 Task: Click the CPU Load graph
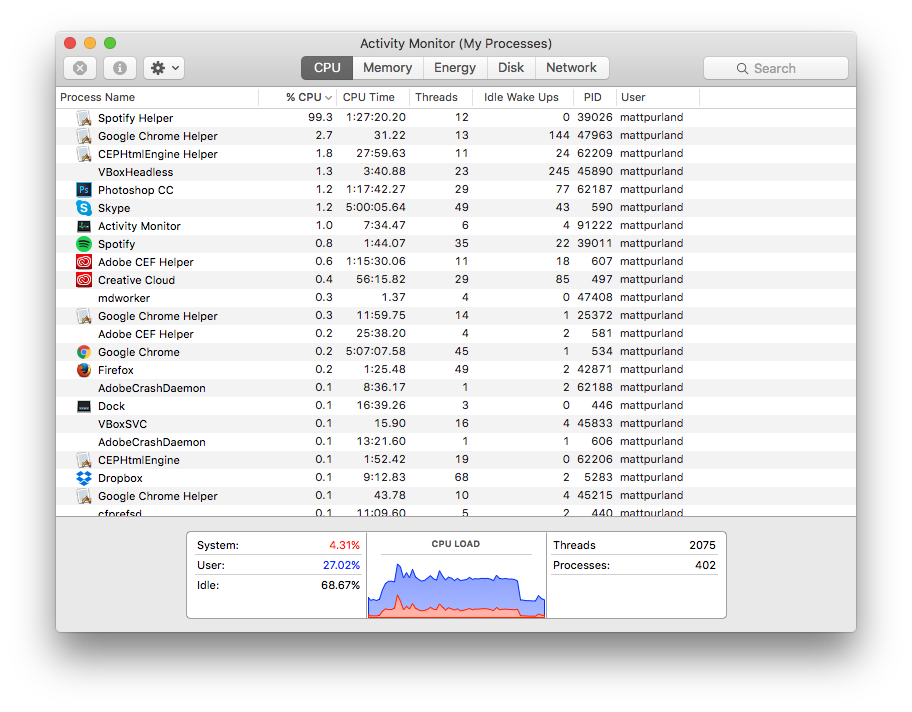click(x=457, y=588)
